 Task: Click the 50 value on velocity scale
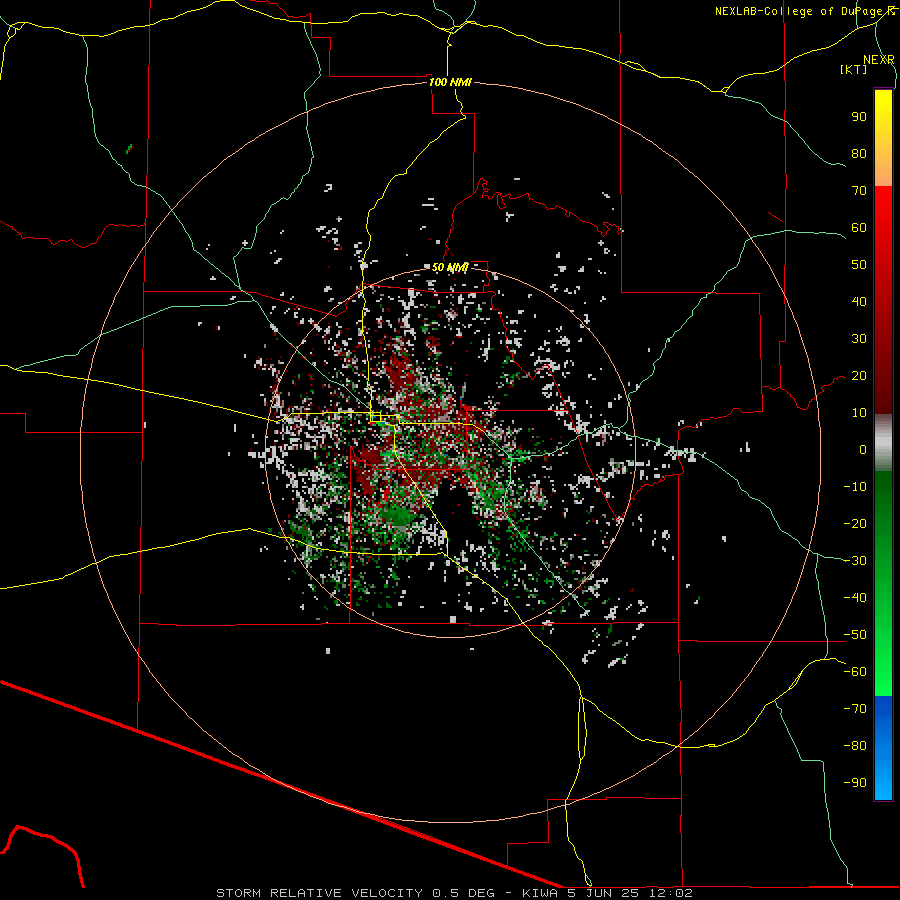coord(859,265)
